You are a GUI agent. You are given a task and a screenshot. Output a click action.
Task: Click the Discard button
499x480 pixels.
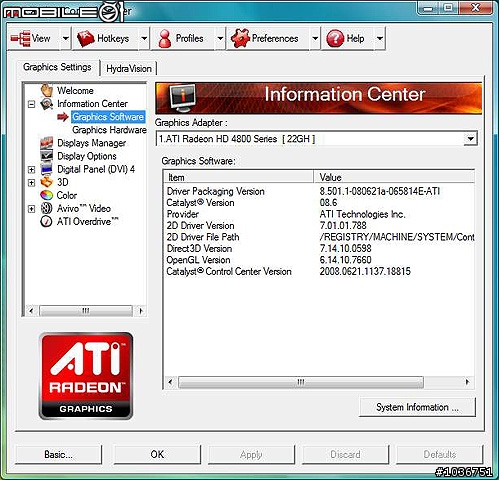(x=345, y=454)
